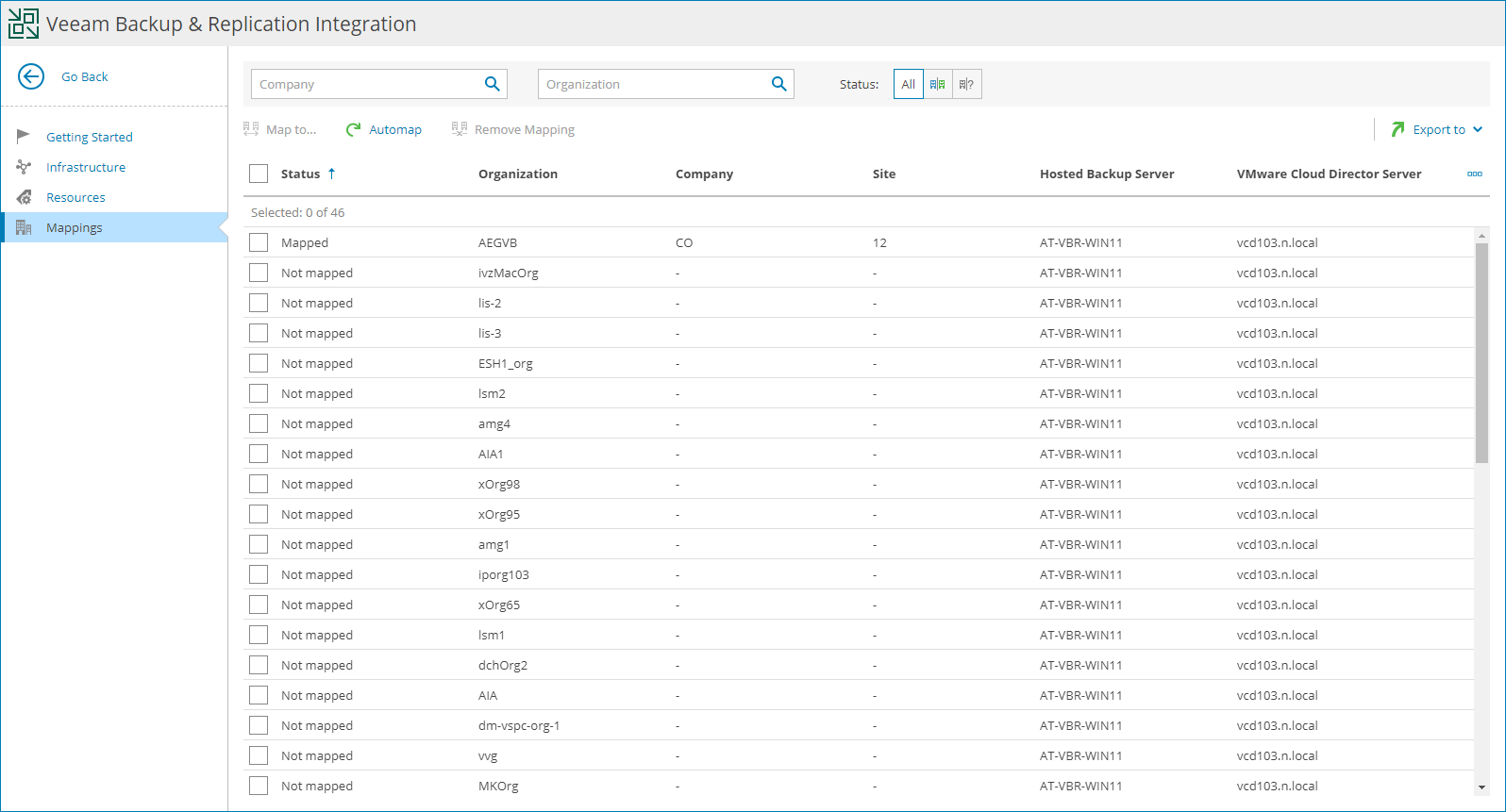Image resolution: width=1506 pixels, height=812 pixels.
Task: Sort by Organization column header
Action: coord(518,174)
